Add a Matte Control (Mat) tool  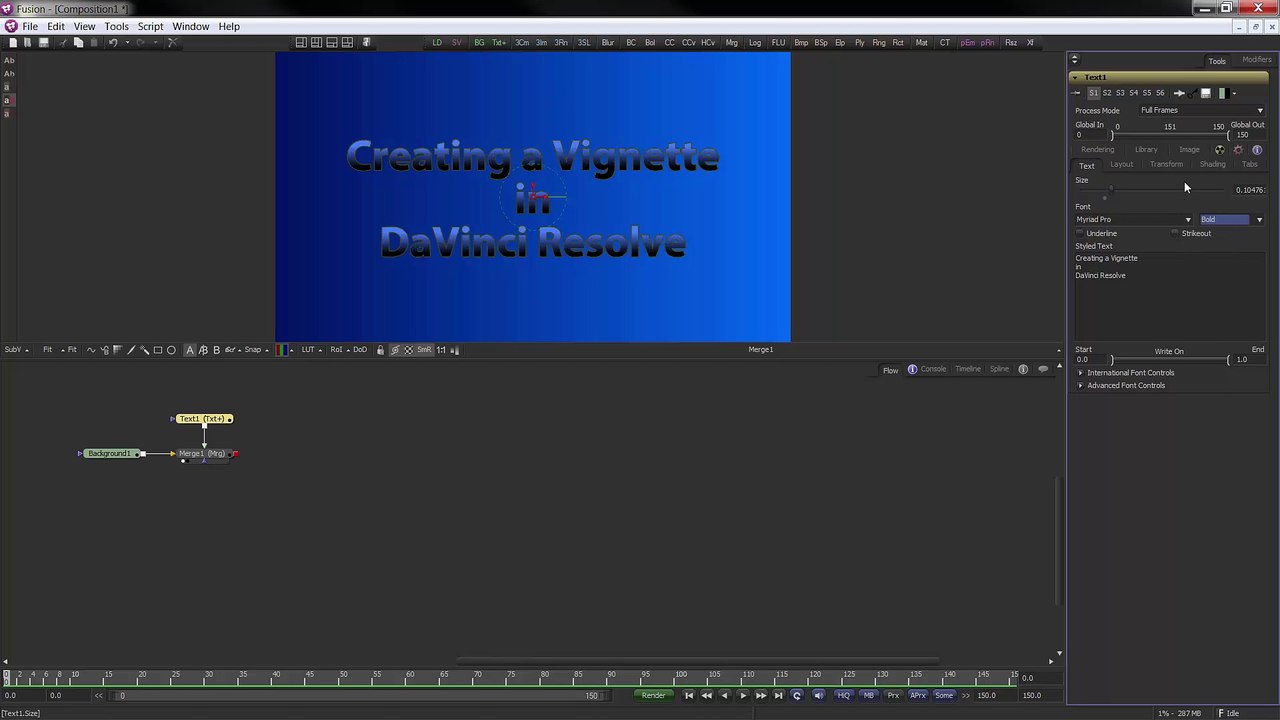coord(921,42)
